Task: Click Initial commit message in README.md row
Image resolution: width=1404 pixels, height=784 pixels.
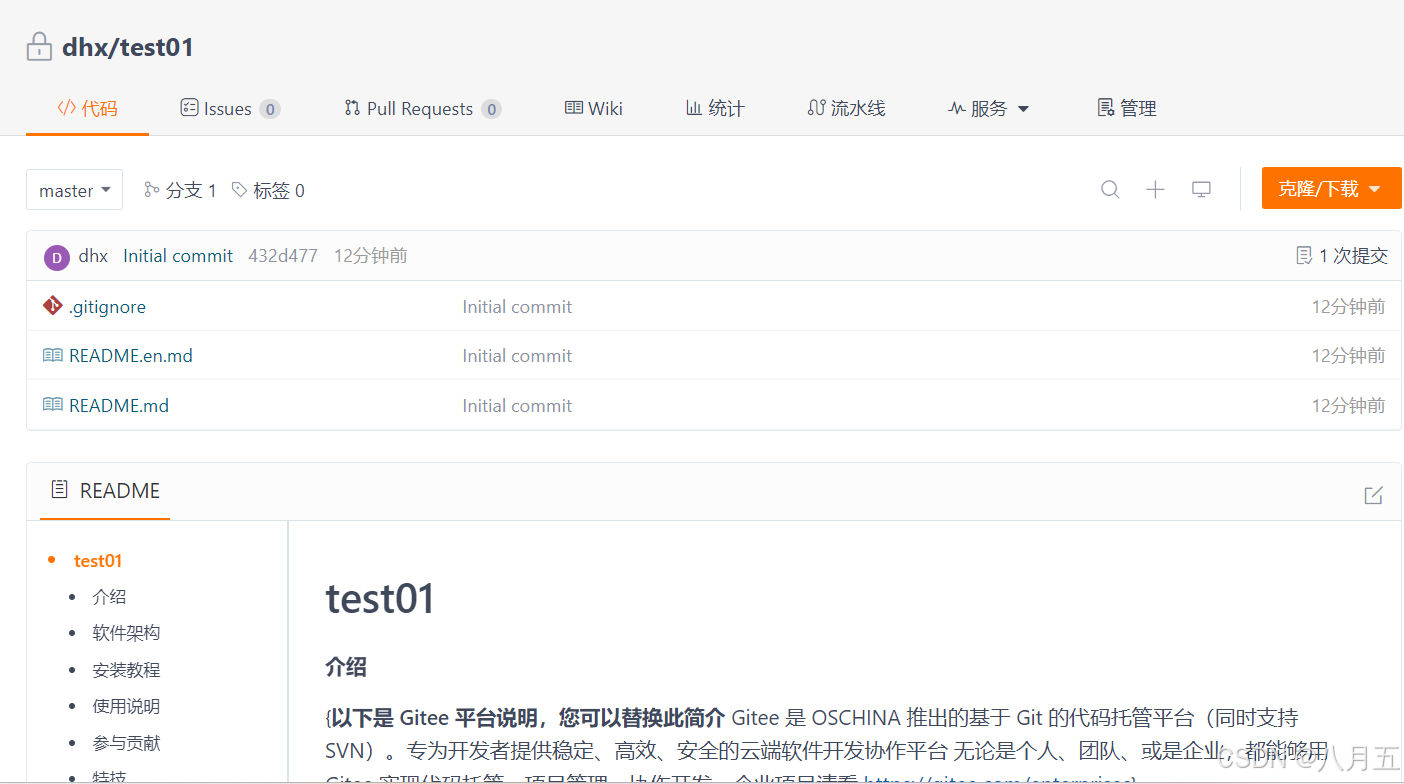Action: tap(517, 405)
